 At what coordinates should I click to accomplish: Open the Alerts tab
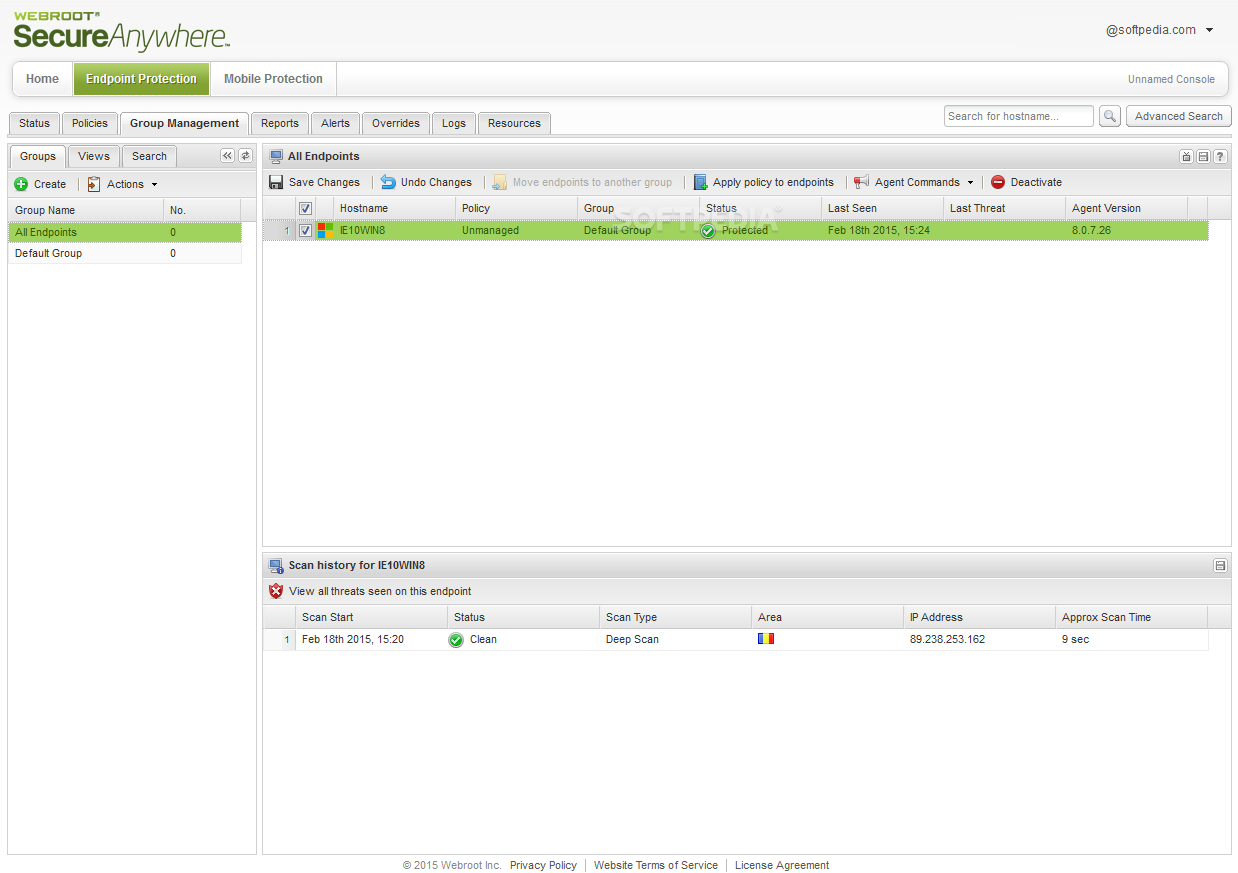336,123
